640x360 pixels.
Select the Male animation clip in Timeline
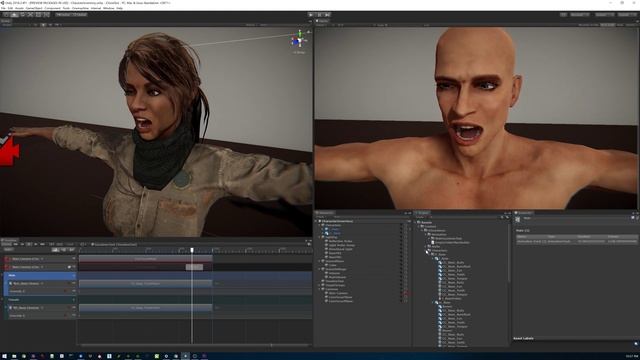tap(146, 283)
